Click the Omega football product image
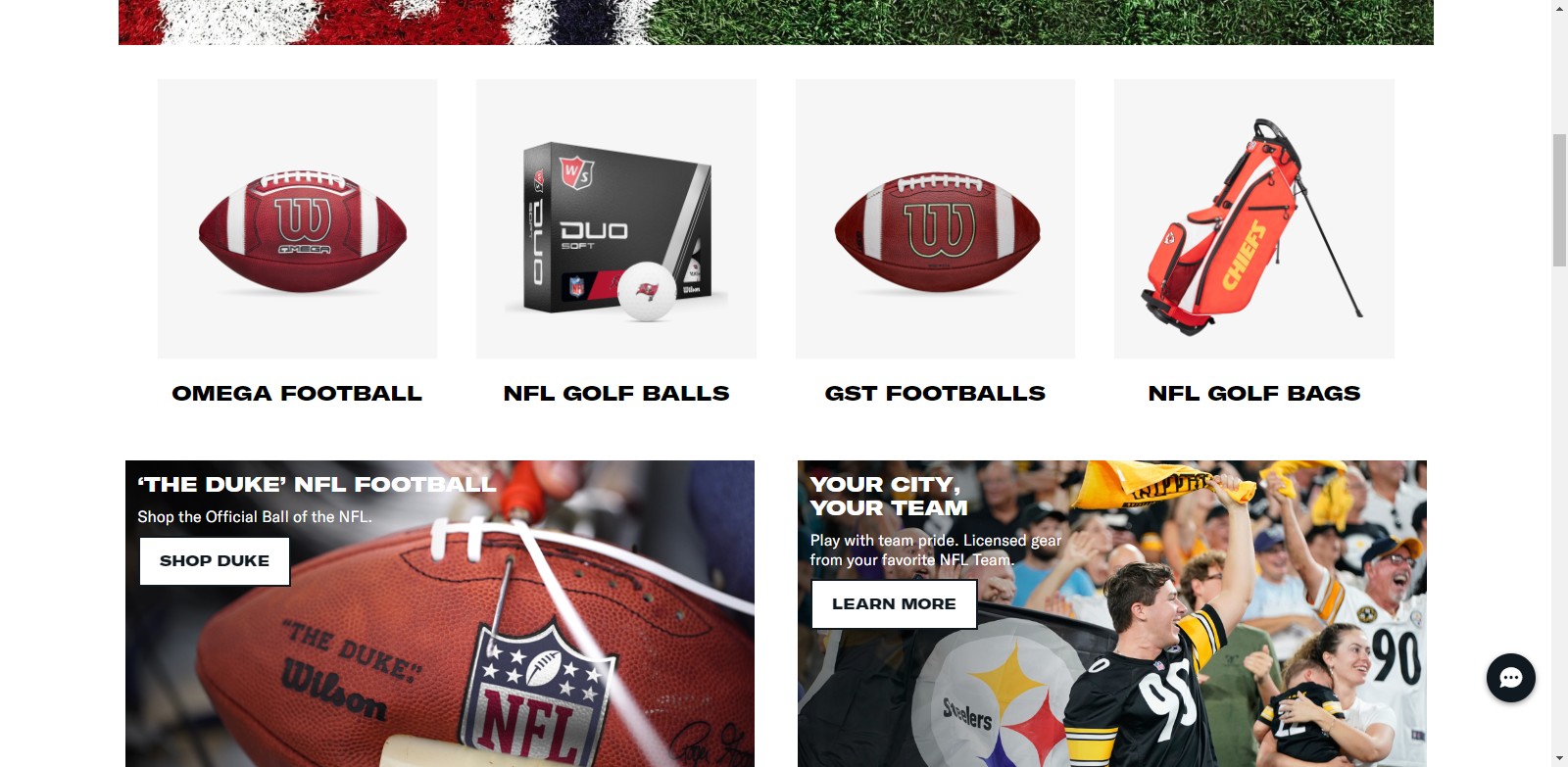 pyautogui.click(x=297, y=219)
